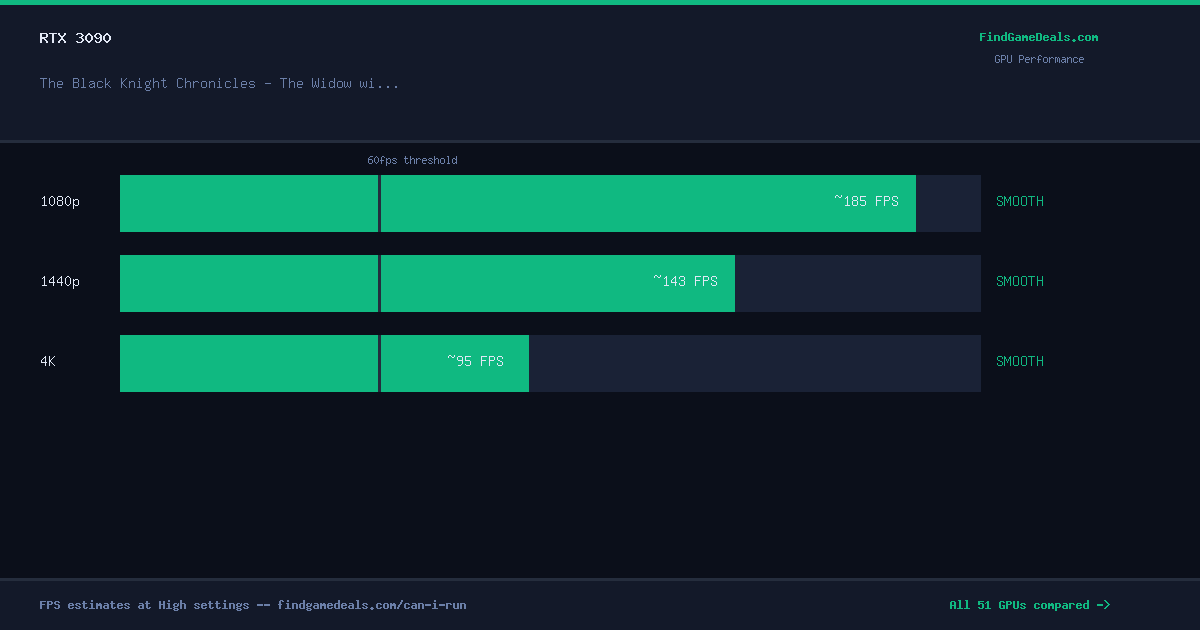1200x630 pixels.
Task: Click the ~95 FPS value label
Action: coord(475,361)
